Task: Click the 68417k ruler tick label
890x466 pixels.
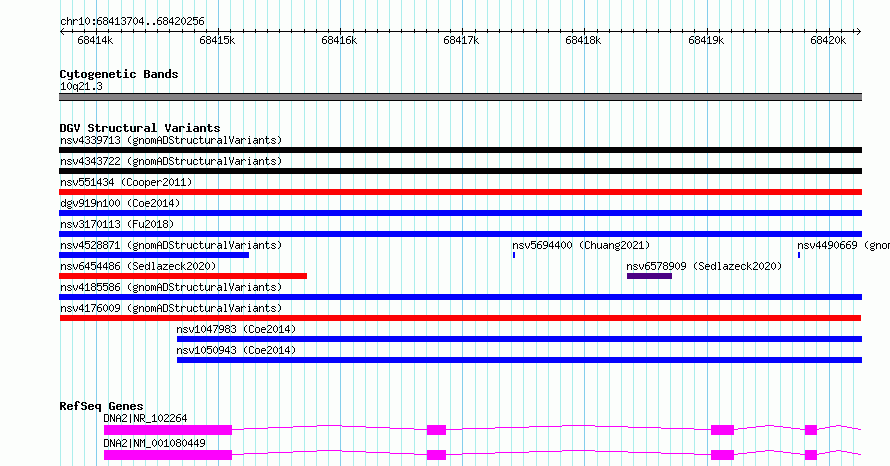Action: (461, 41)
